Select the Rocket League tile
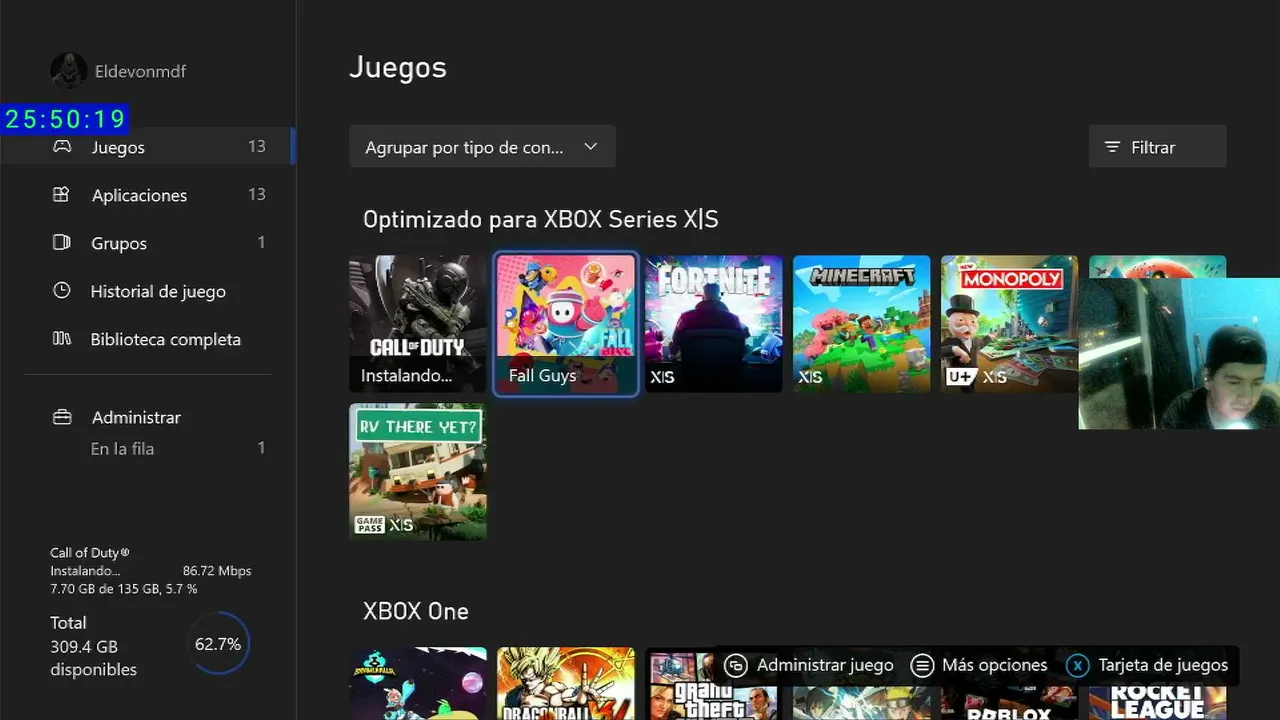The image size is (1280, 720). tap(1158, 700)
